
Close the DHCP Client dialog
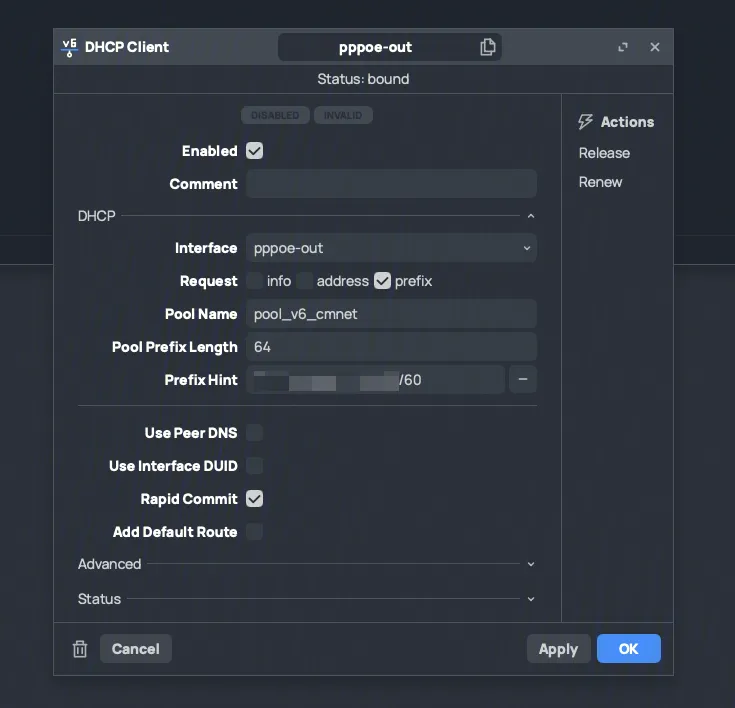pyautogui.click(x=655, y=47)
